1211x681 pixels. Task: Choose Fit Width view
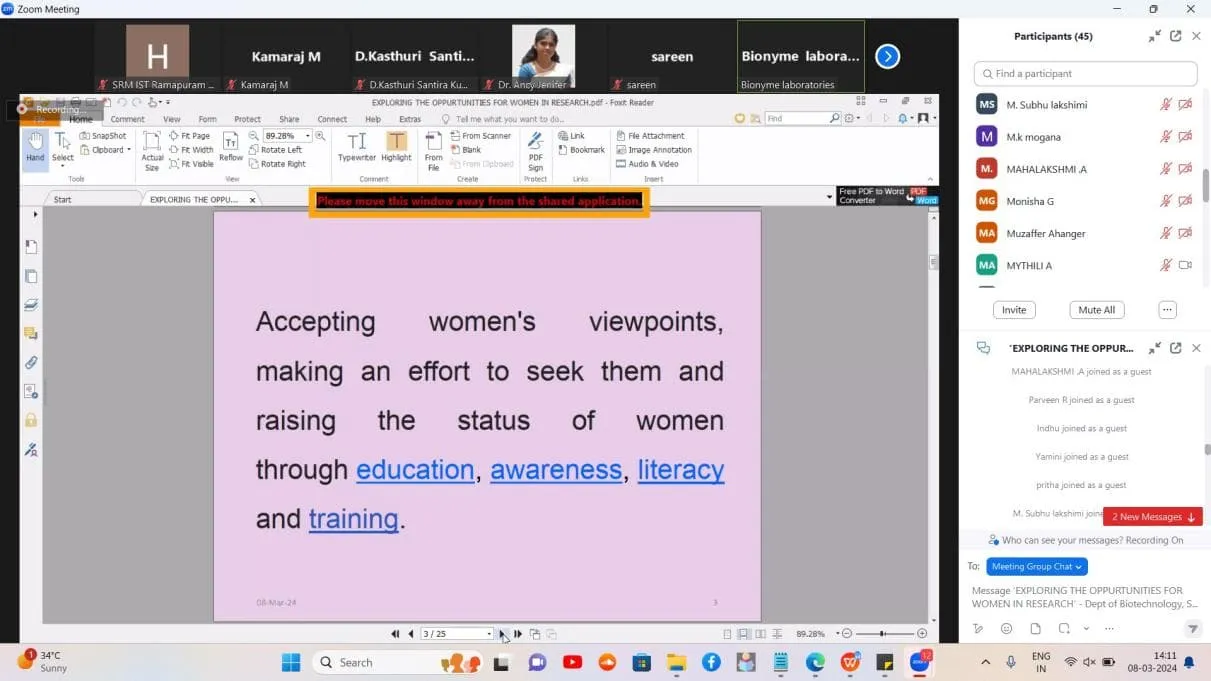pyautogui.click(x=191, y=150)
